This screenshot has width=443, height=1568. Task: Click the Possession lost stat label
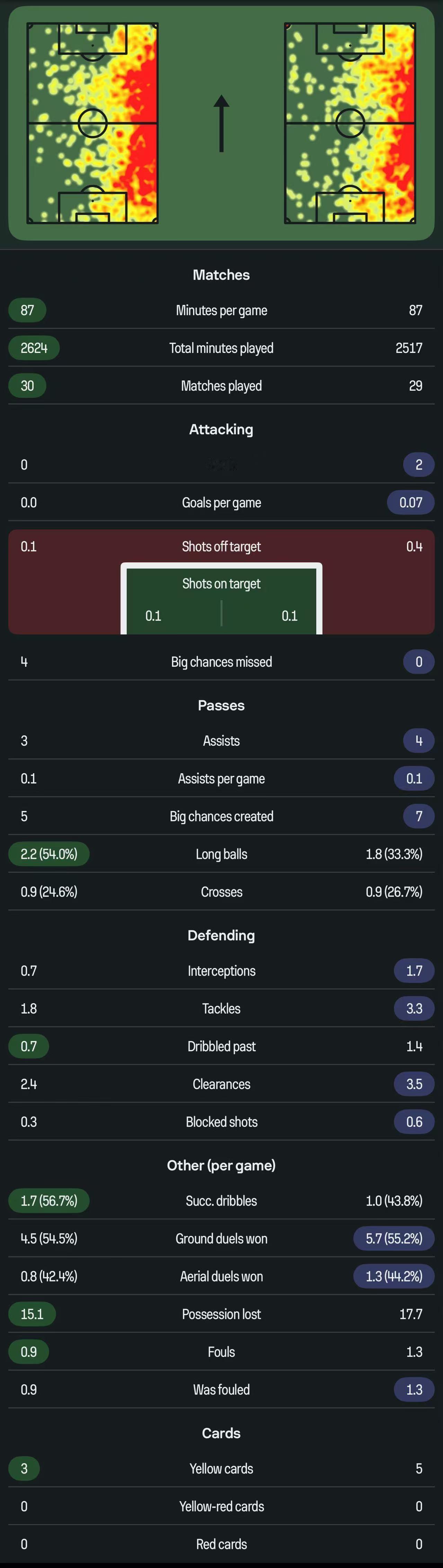(221, 1314)
